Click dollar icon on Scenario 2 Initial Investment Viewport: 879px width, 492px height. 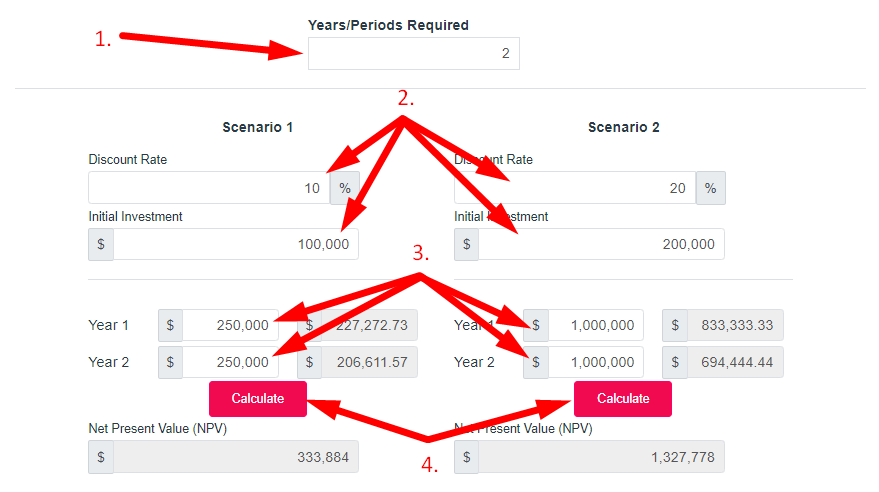tap(466, 244)
